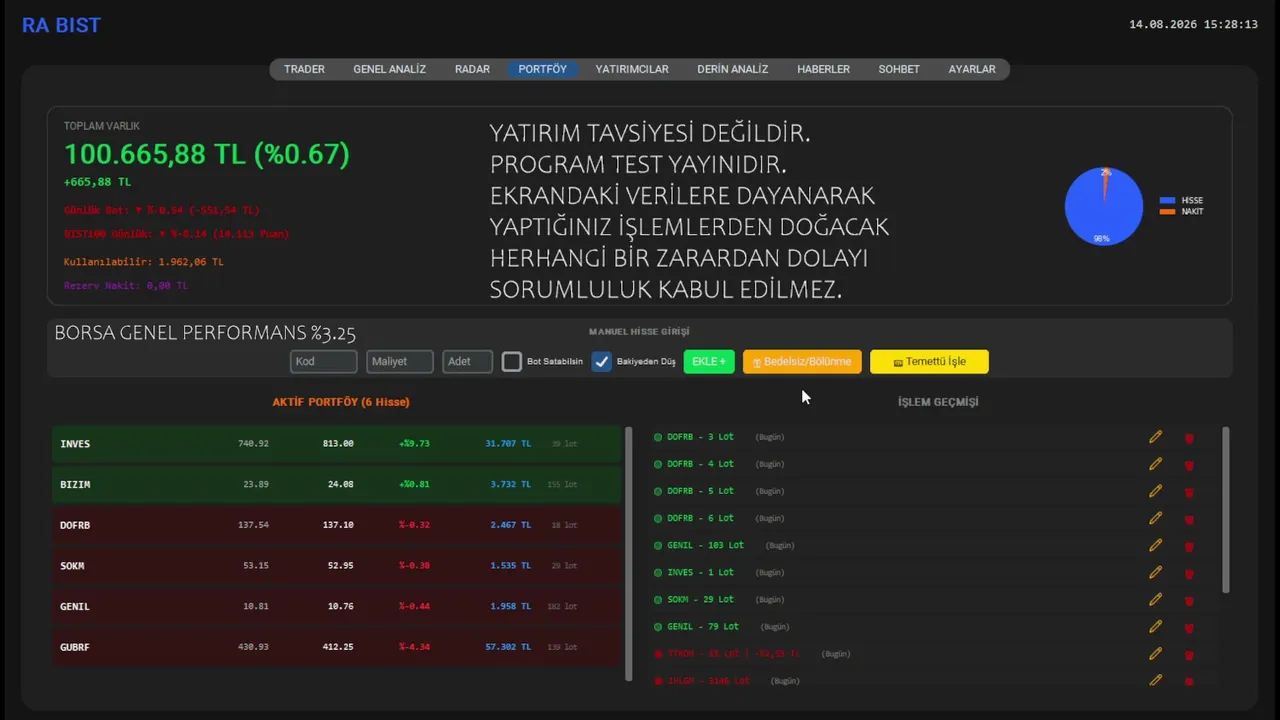Delete the DOFRB - 6 Lot transaction
Screen dimensions: 1280x720
click(1189, 519)
